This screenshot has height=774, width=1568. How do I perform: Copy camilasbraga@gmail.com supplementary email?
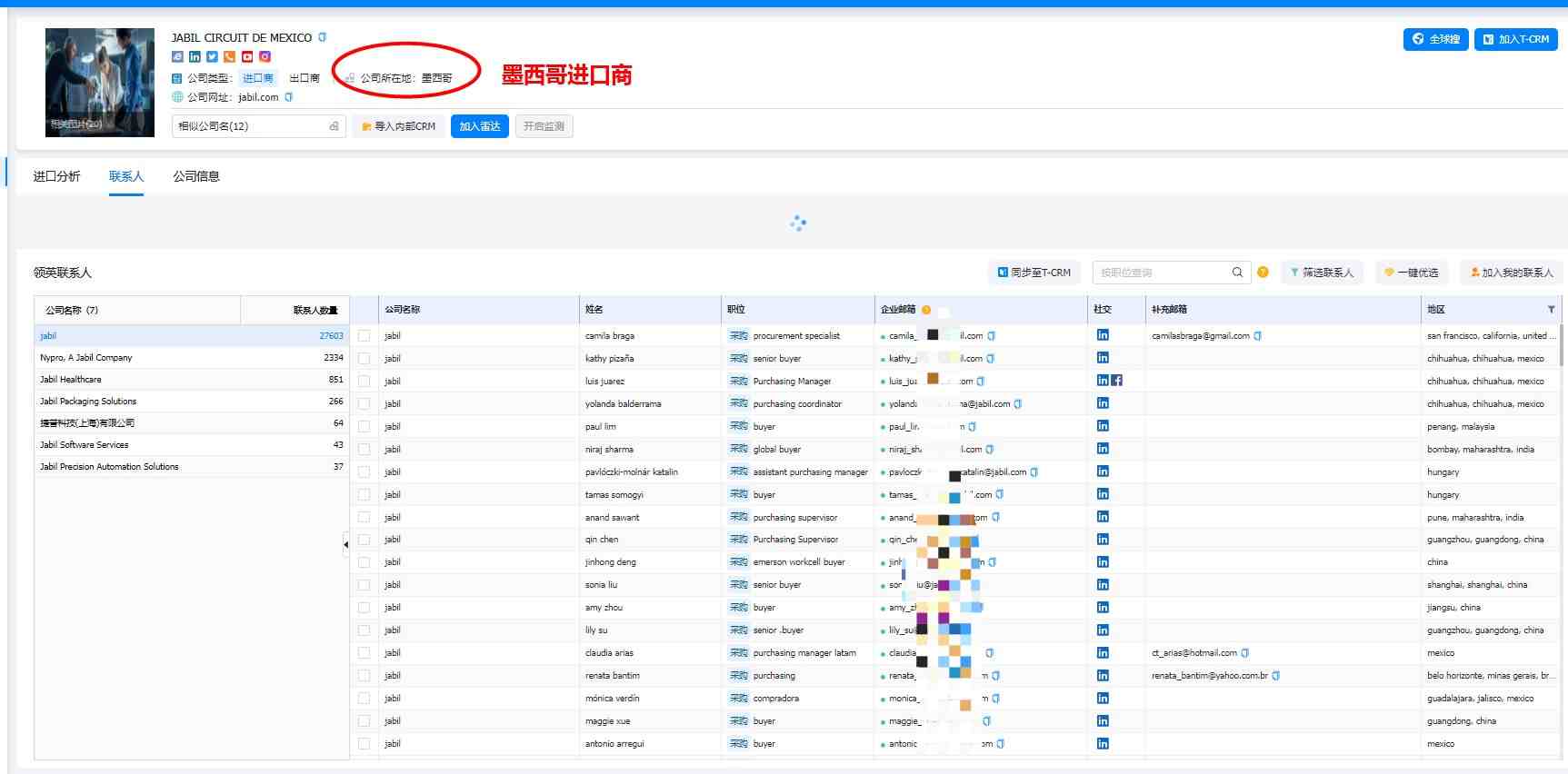[x=1258, y=336]
